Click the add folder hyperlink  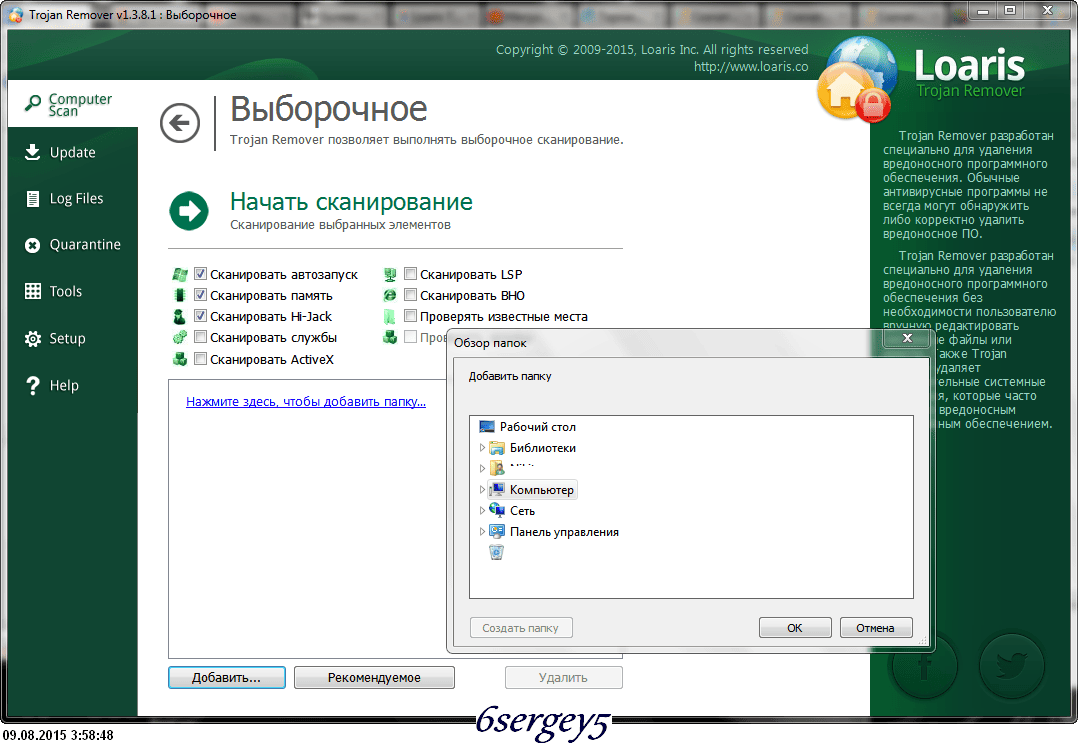306,402
